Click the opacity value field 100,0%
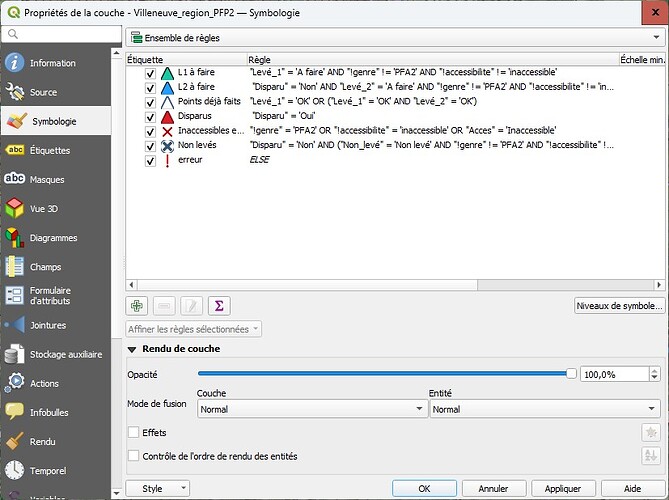 [614, 375]
